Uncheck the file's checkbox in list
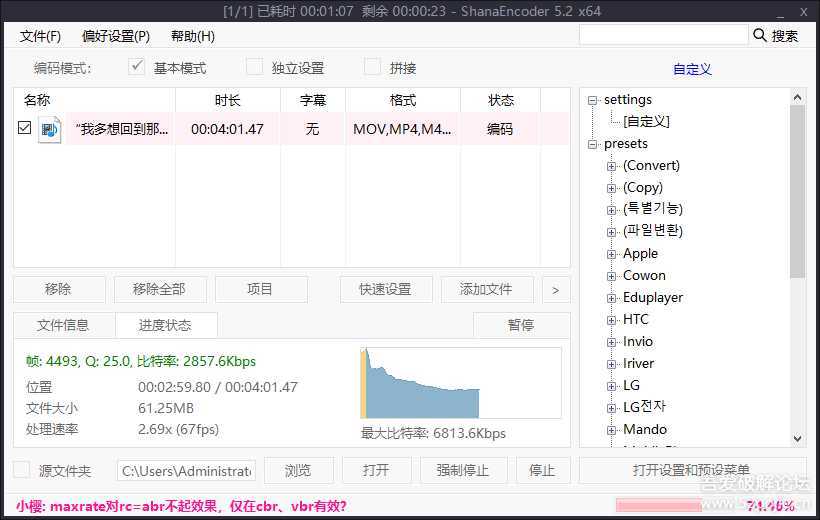 click(24, 128)
